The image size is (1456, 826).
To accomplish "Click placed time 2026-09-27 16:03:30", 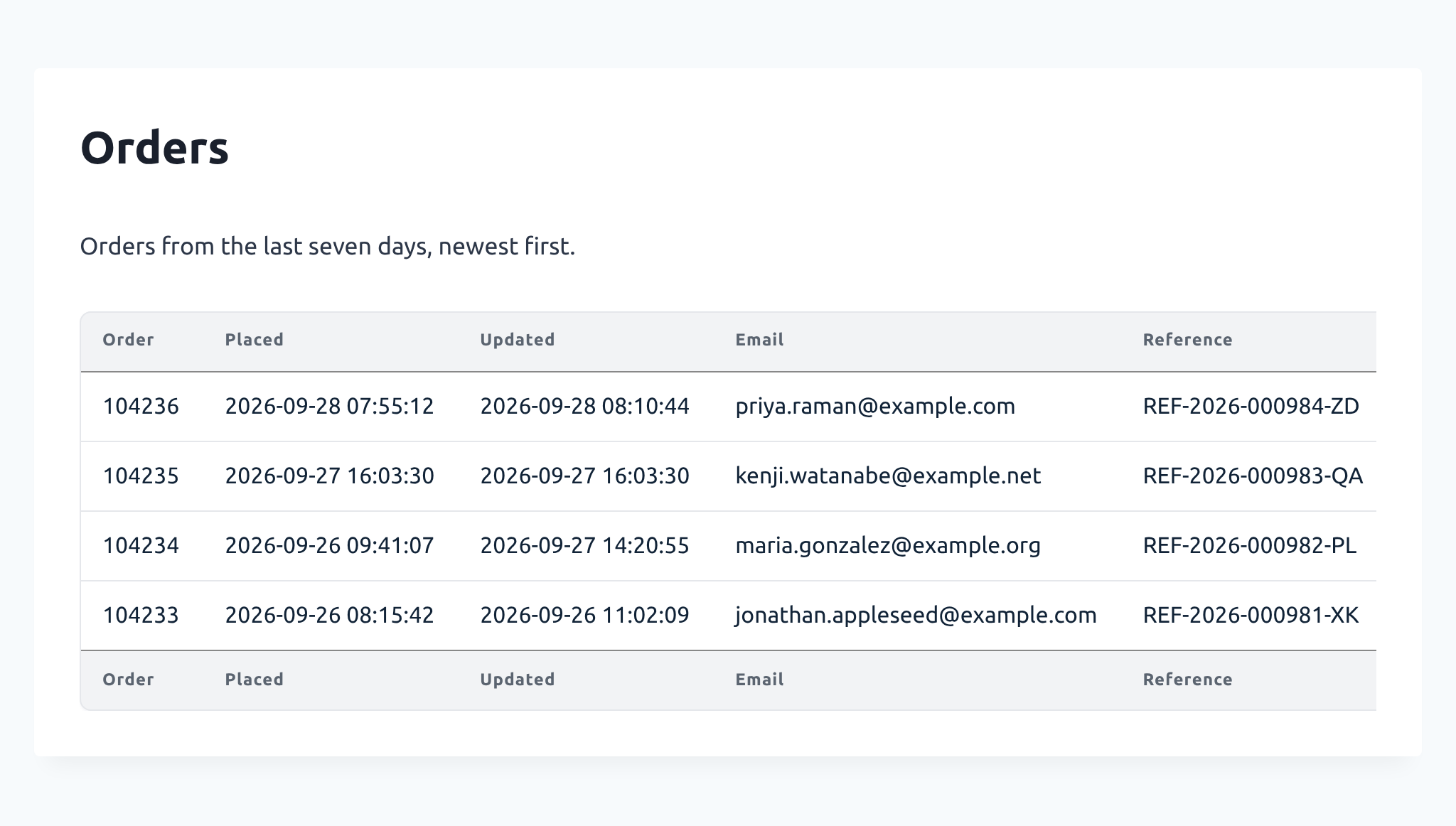I will coord(329,476).
